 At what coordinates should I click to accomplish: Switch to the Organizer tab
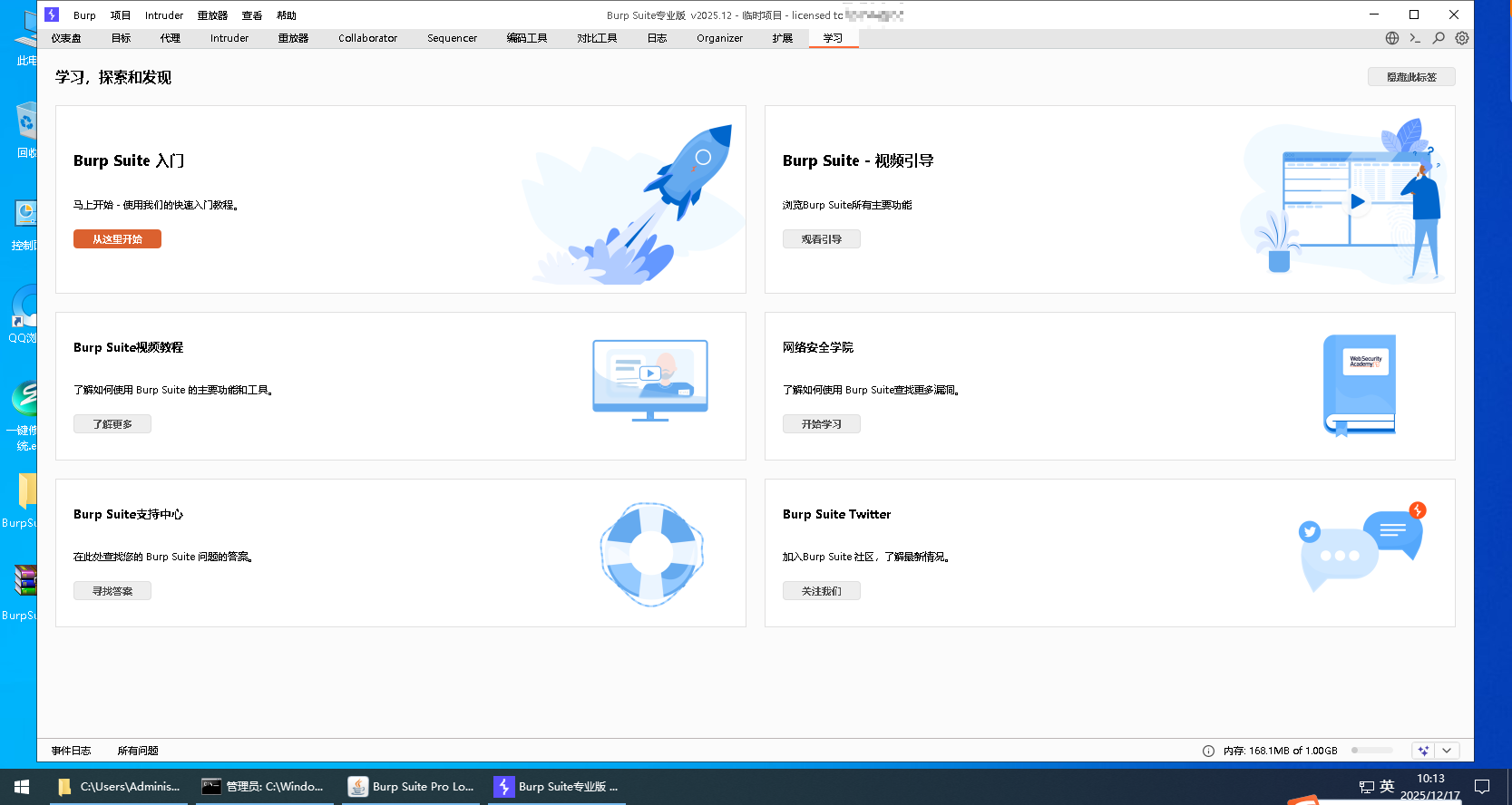coord(719,38)
